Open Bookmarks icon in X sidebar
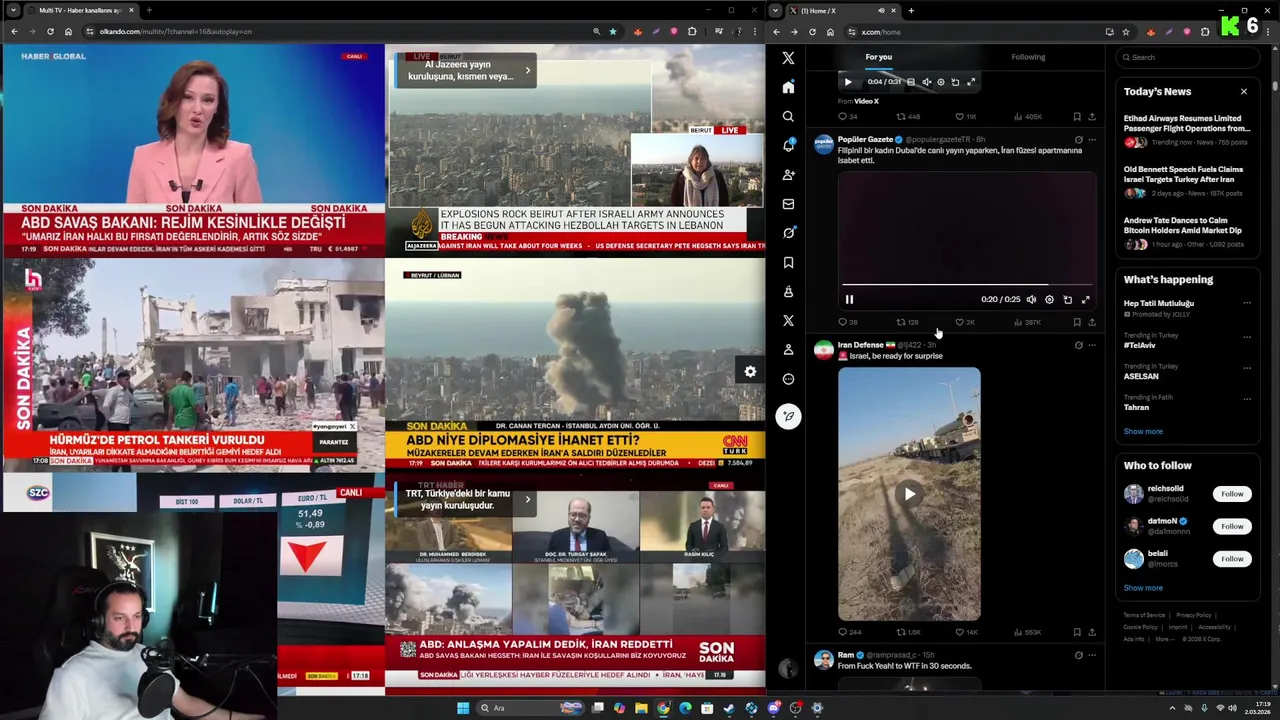The image size is (1280, 720). click(788, 262)
